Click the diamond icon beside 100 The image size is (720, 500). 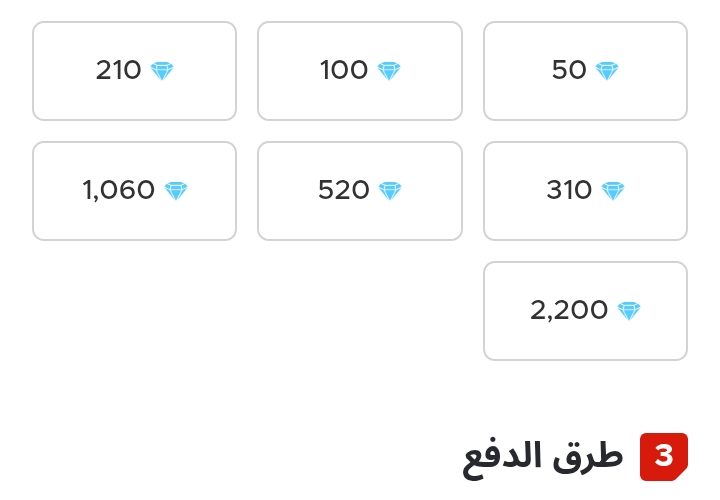pyautogui.click(x=389, y=71)
